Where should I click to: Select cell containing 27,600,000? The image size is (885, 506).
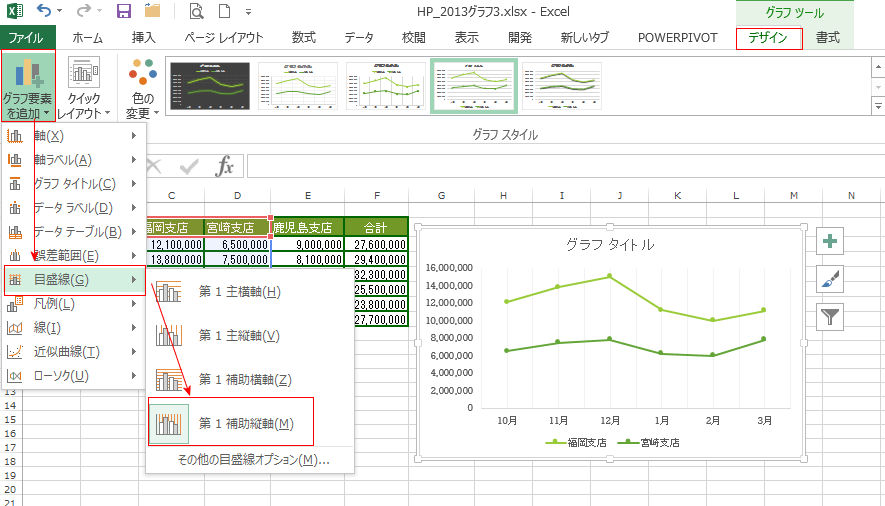click(x=376, y=245)
